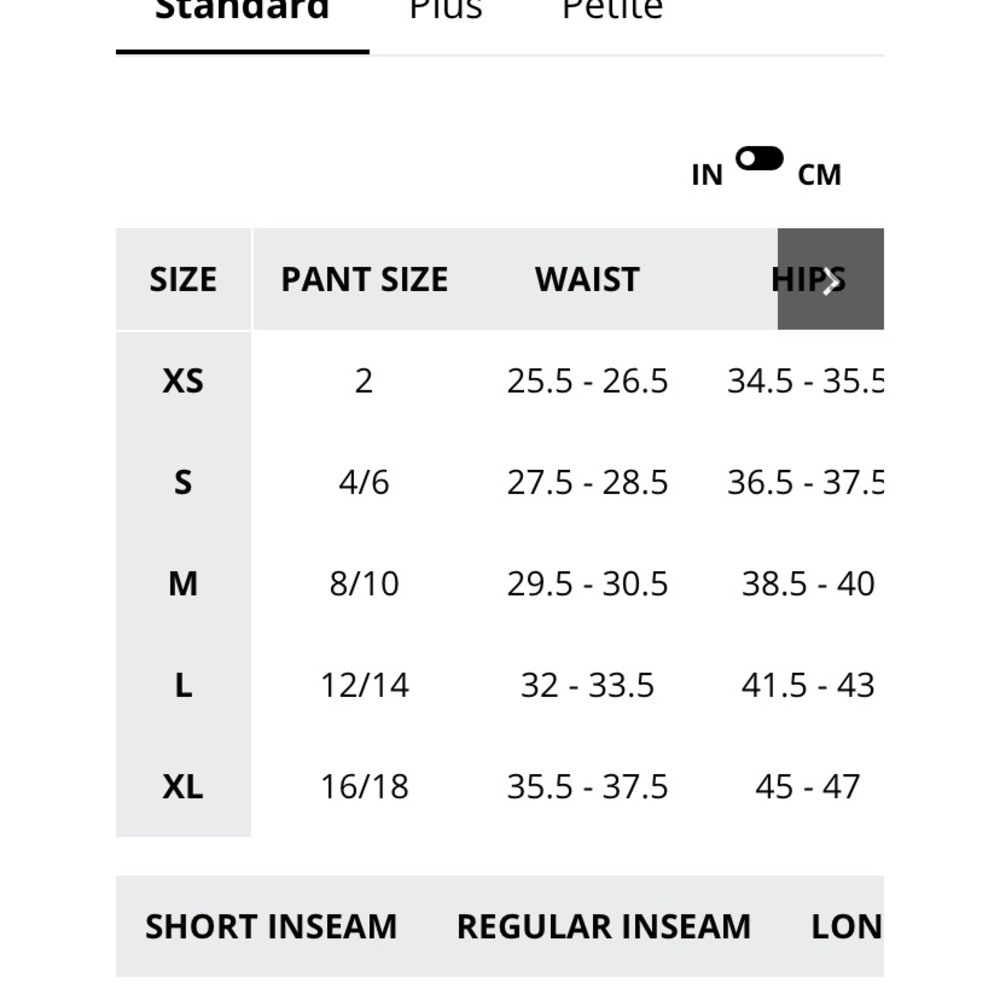Select the XL size row label
Image resolution: width=1000 pixels, height=1000 pixels.
coord(183,786)
